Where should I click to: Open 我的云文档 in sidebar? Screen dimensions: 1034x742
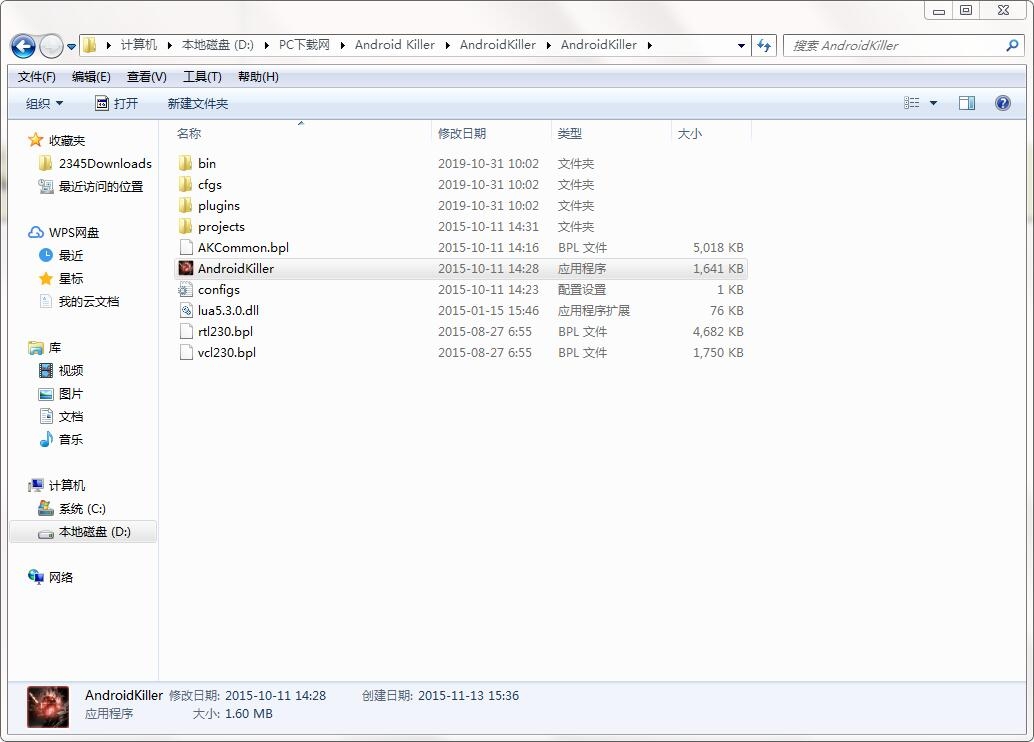click(x=79, y=301)
